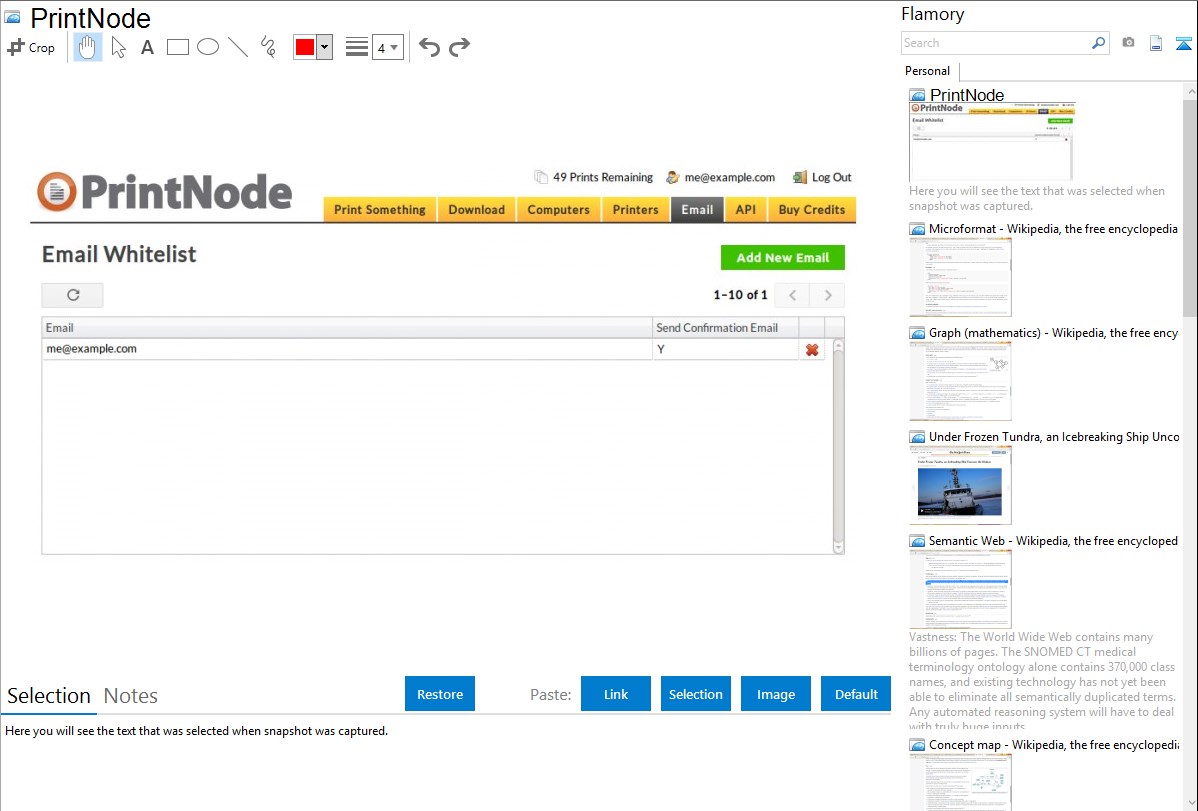Activate the hand pan tool
This screenshot has width=1198, height=811.
pyautogui.click(x=88, y=47)
